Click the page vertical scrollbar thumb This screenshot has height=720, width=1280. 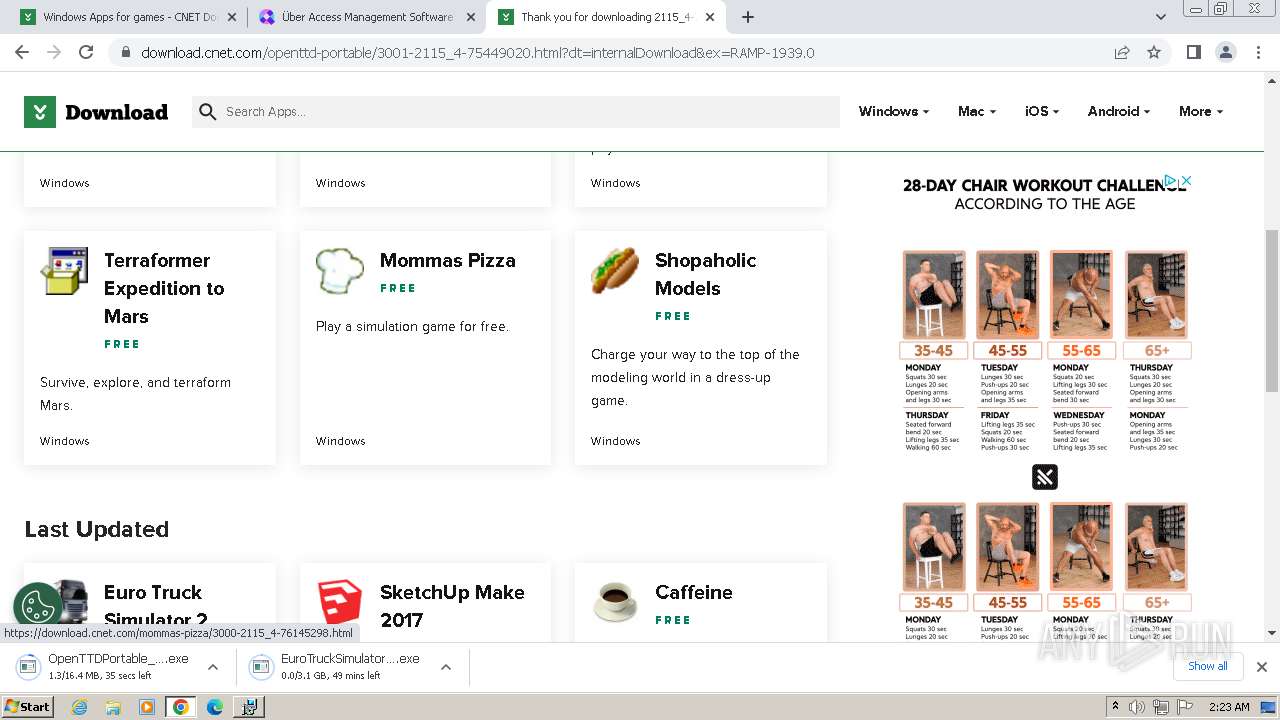1272,310
